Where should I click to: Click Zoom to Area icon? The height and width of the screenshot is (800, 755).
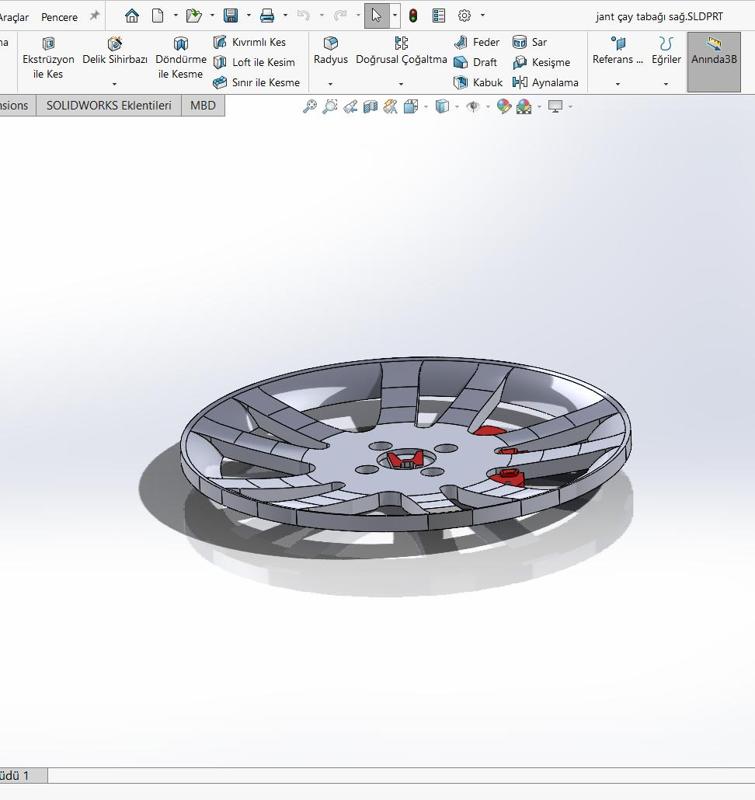(330, 106)
